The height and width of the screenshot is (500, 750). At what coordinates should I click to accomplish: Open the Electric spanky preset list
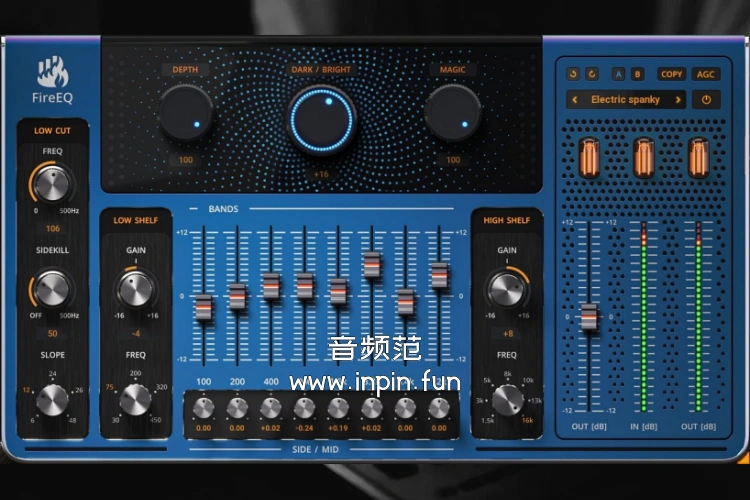(x=626, y=100)
